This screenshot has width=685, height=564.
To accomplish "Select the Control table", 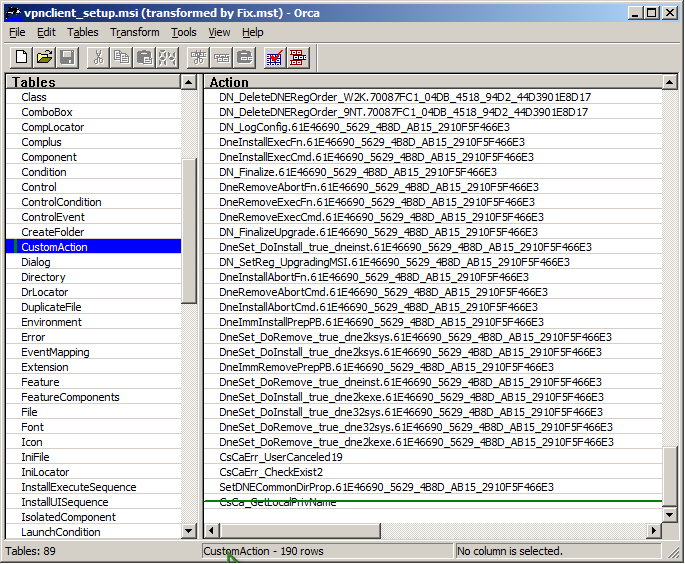I will pyautogui.click(x=93, y=187).
